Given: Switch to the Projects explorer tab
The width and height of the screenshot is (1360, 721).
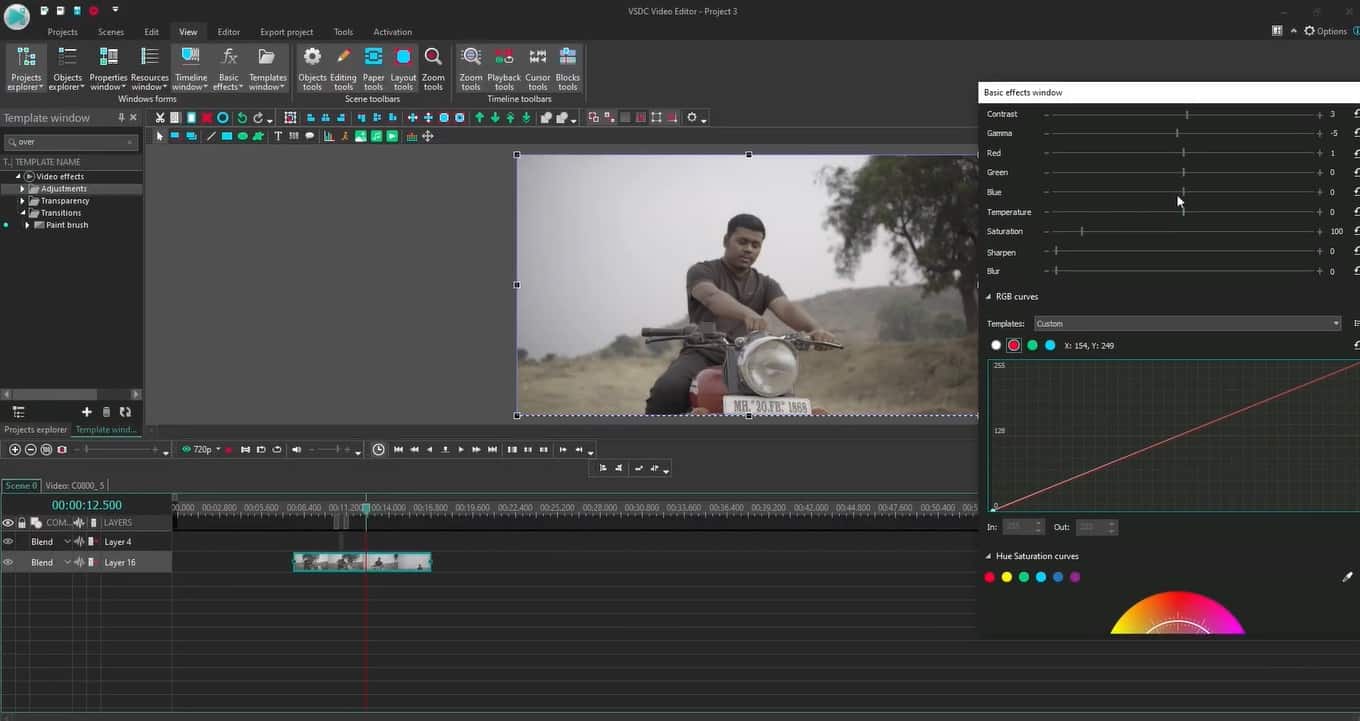Looking at the screenshot, I should coord(36,430).
